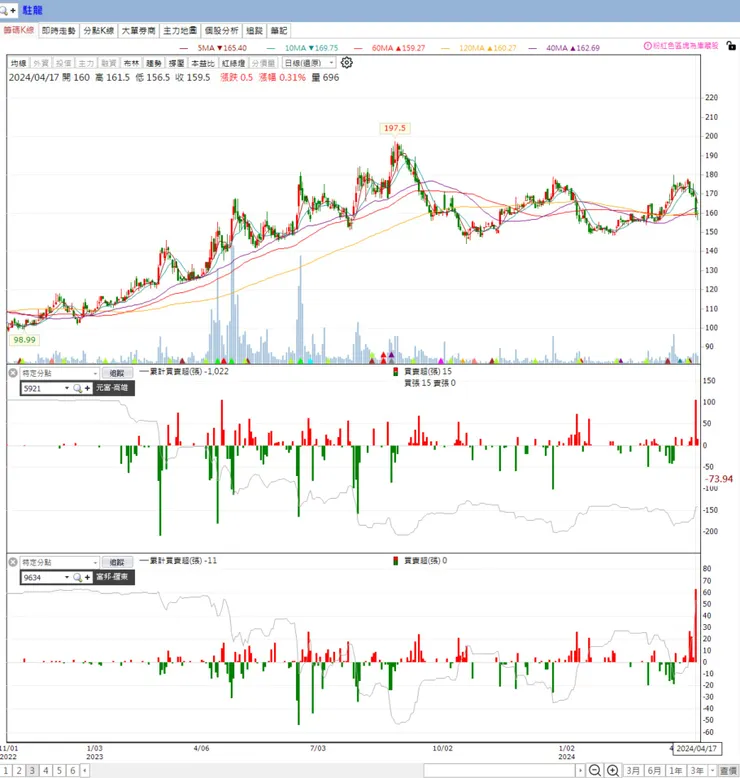The height and width of the screenshot is (778, 740).
Task: Open the chart settings gear icon
Action: coord(346,63)
